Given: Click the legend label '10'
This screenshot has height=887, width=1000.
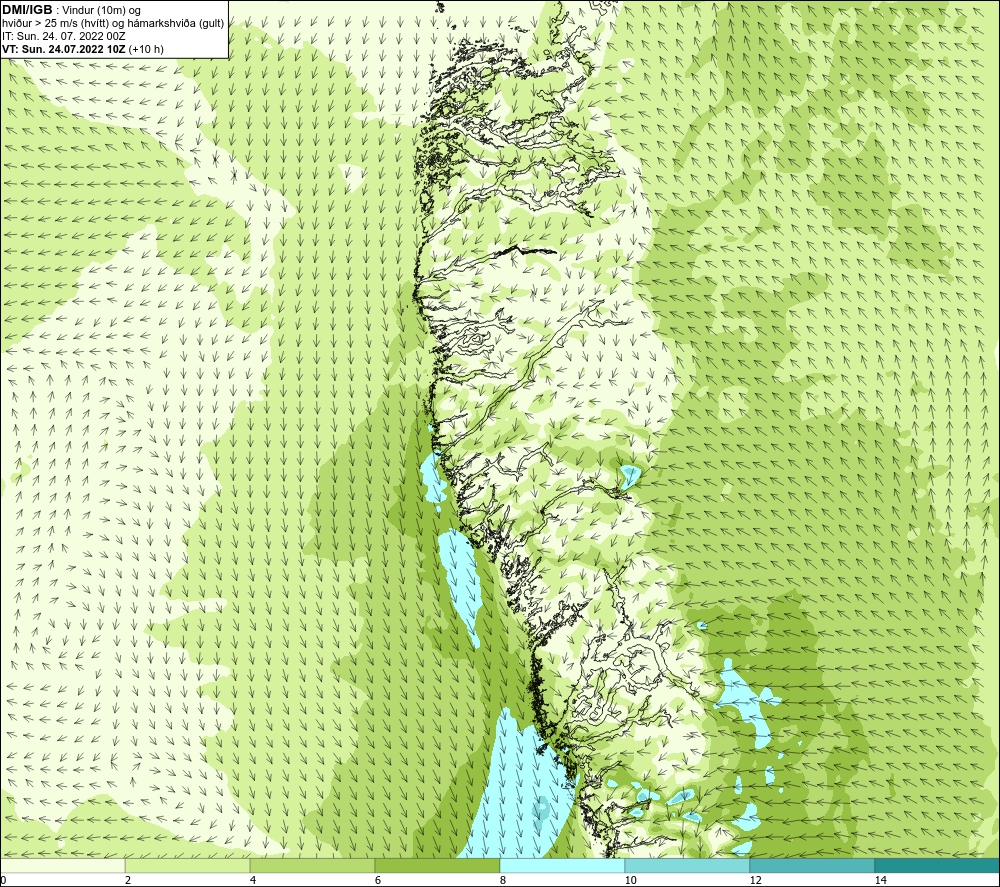Looking at the screenshot, I should pos(630,880).
